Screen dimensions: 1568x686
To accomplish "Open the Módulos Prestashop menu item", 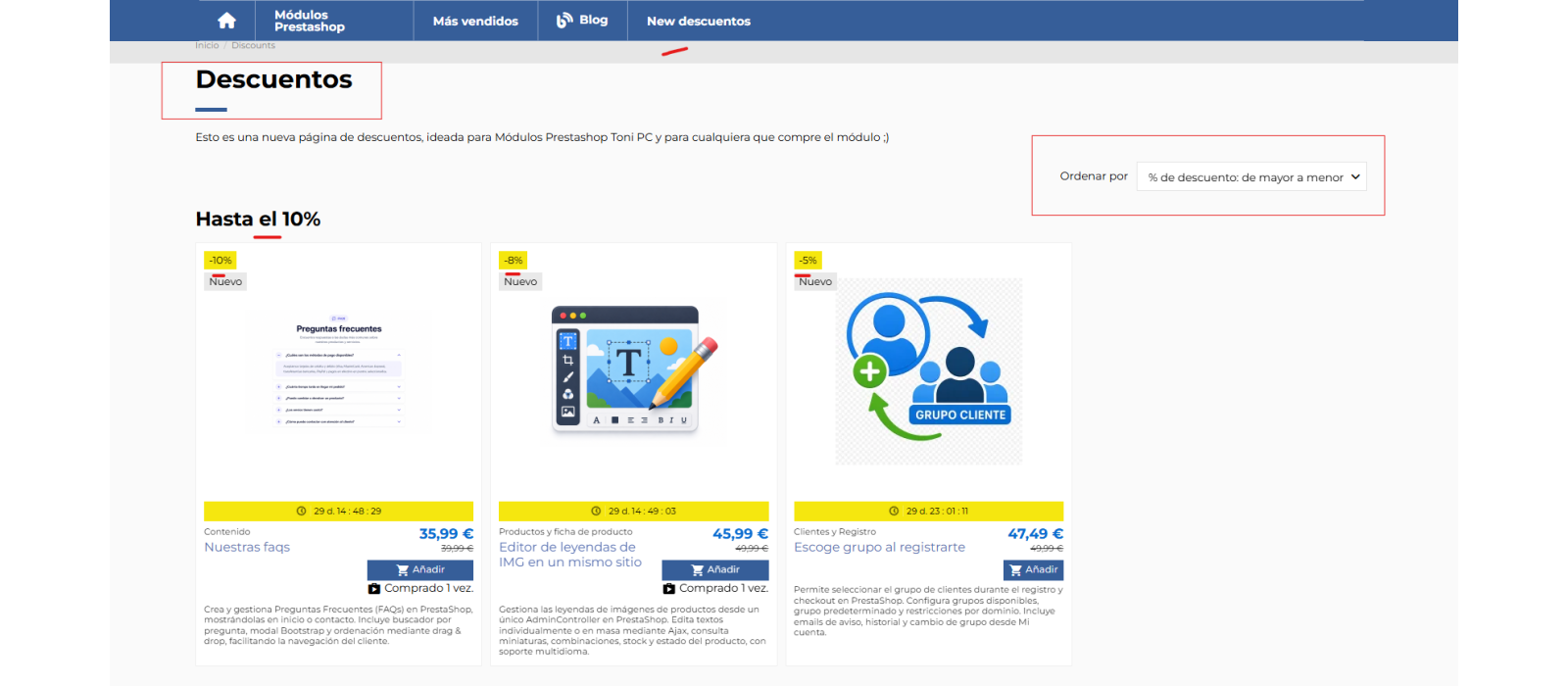I will click(310, 21).
